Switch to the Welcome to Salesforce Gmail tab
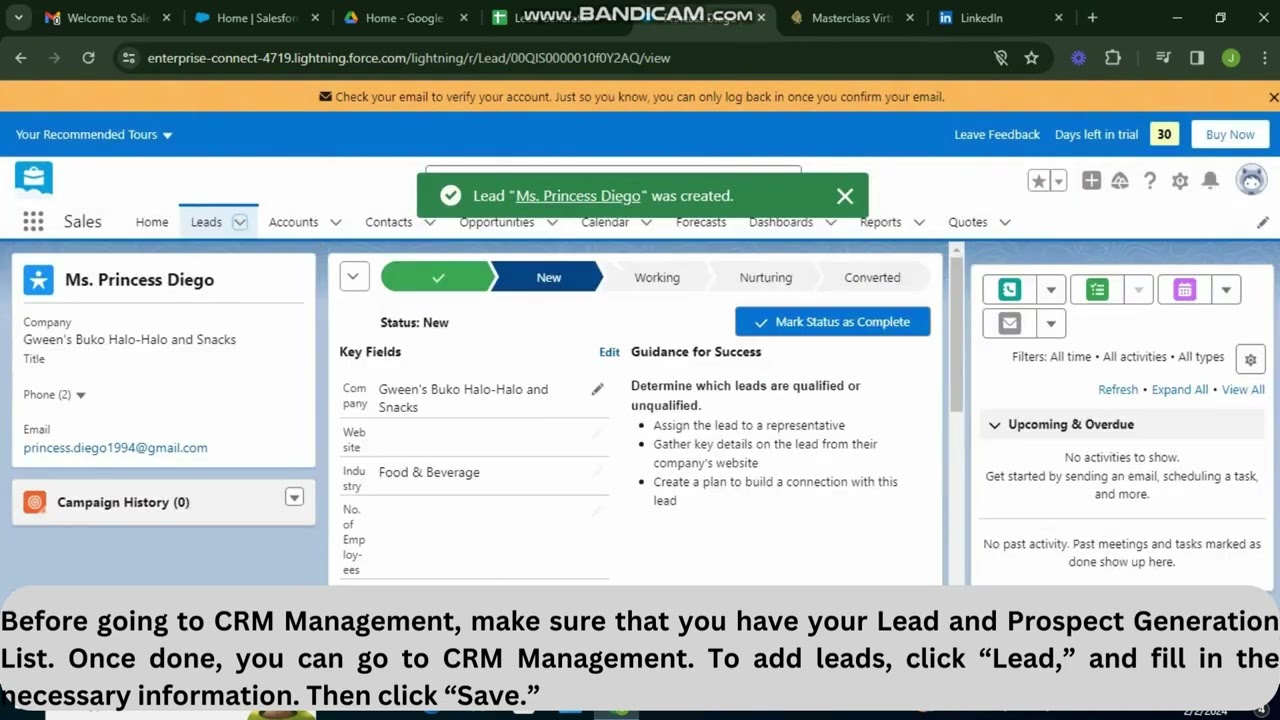 (x=108, y=18)
